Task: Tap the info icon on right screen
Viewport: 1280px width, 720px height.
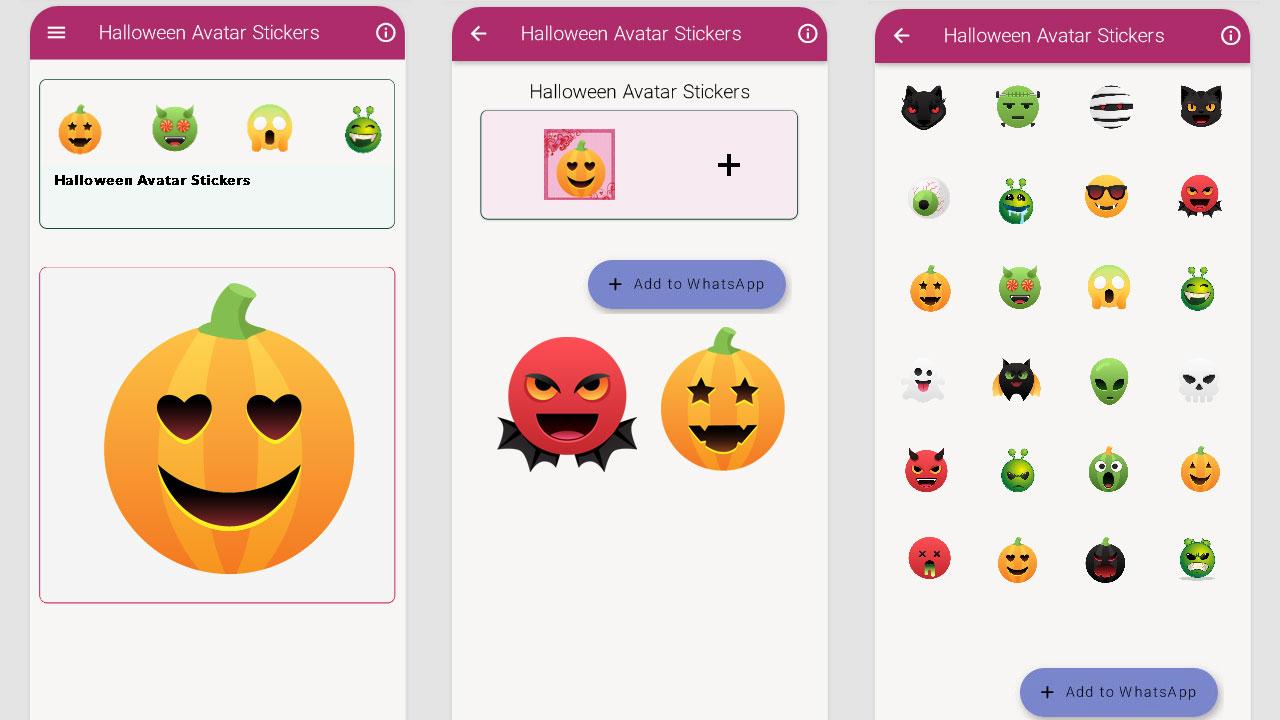Action: click(x=1231, y=36)
